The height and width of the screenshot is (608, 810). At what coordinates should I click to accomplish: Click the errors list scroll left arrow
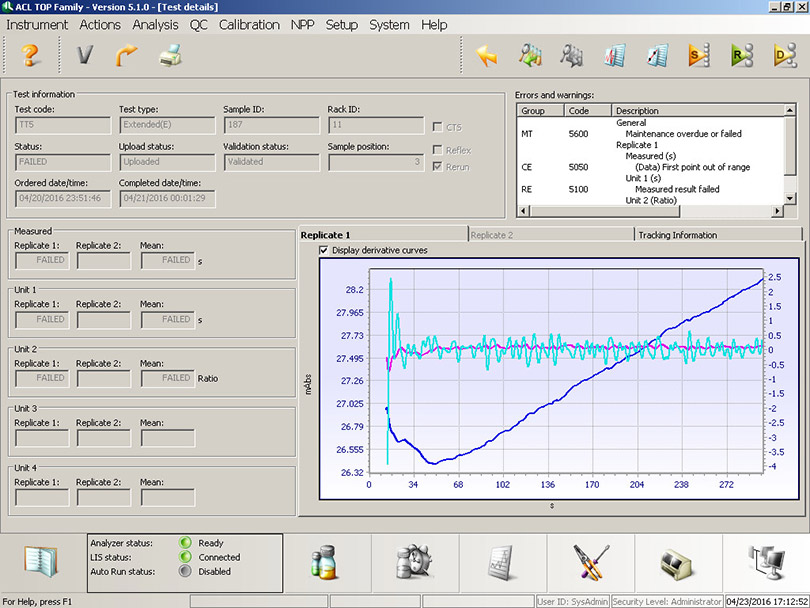522,210
